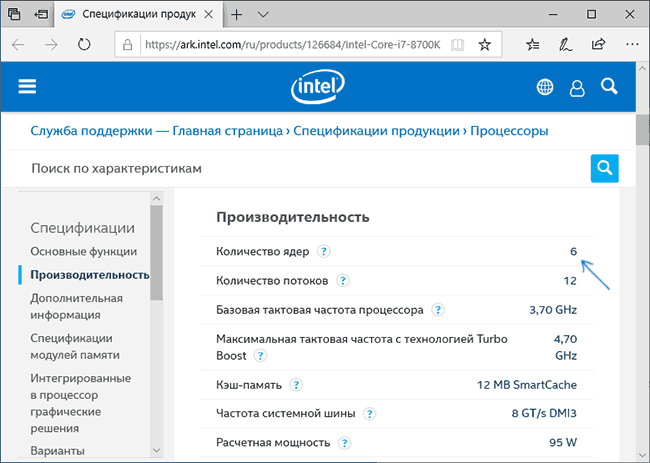The width and height of the screenshot is (650, 463).
Task: Show help for Кэш-память
Action: pos(296,385)
